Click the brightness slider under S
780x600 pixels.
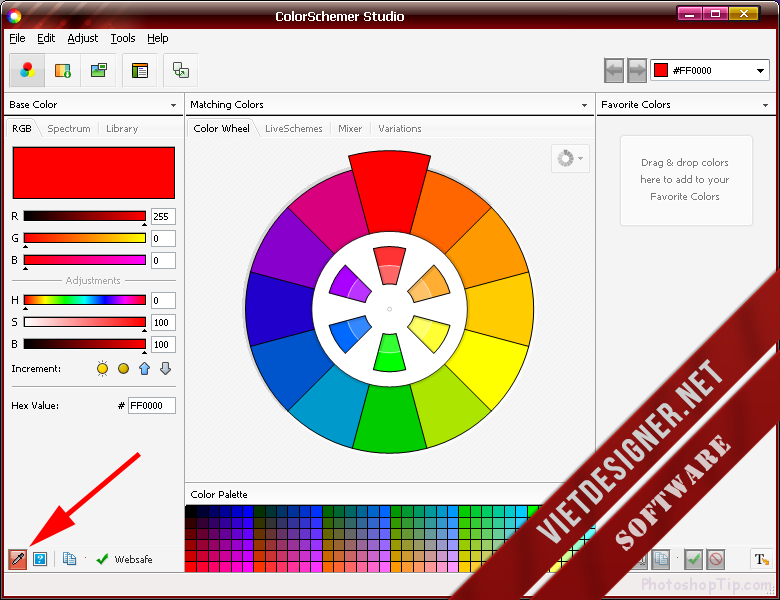tap(85, 344)
